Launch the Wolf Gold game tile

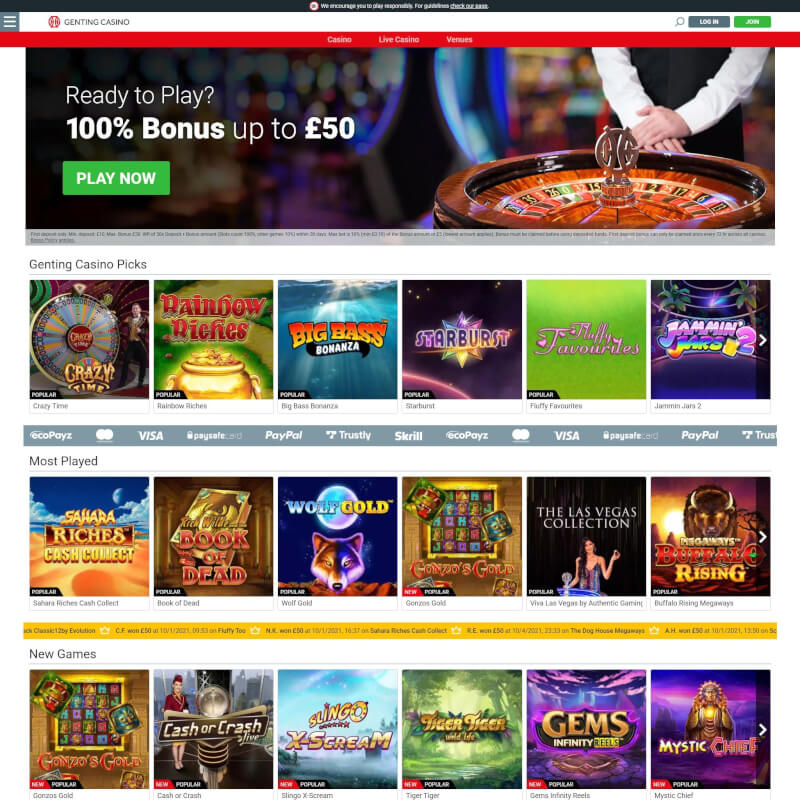coord(337,543)
